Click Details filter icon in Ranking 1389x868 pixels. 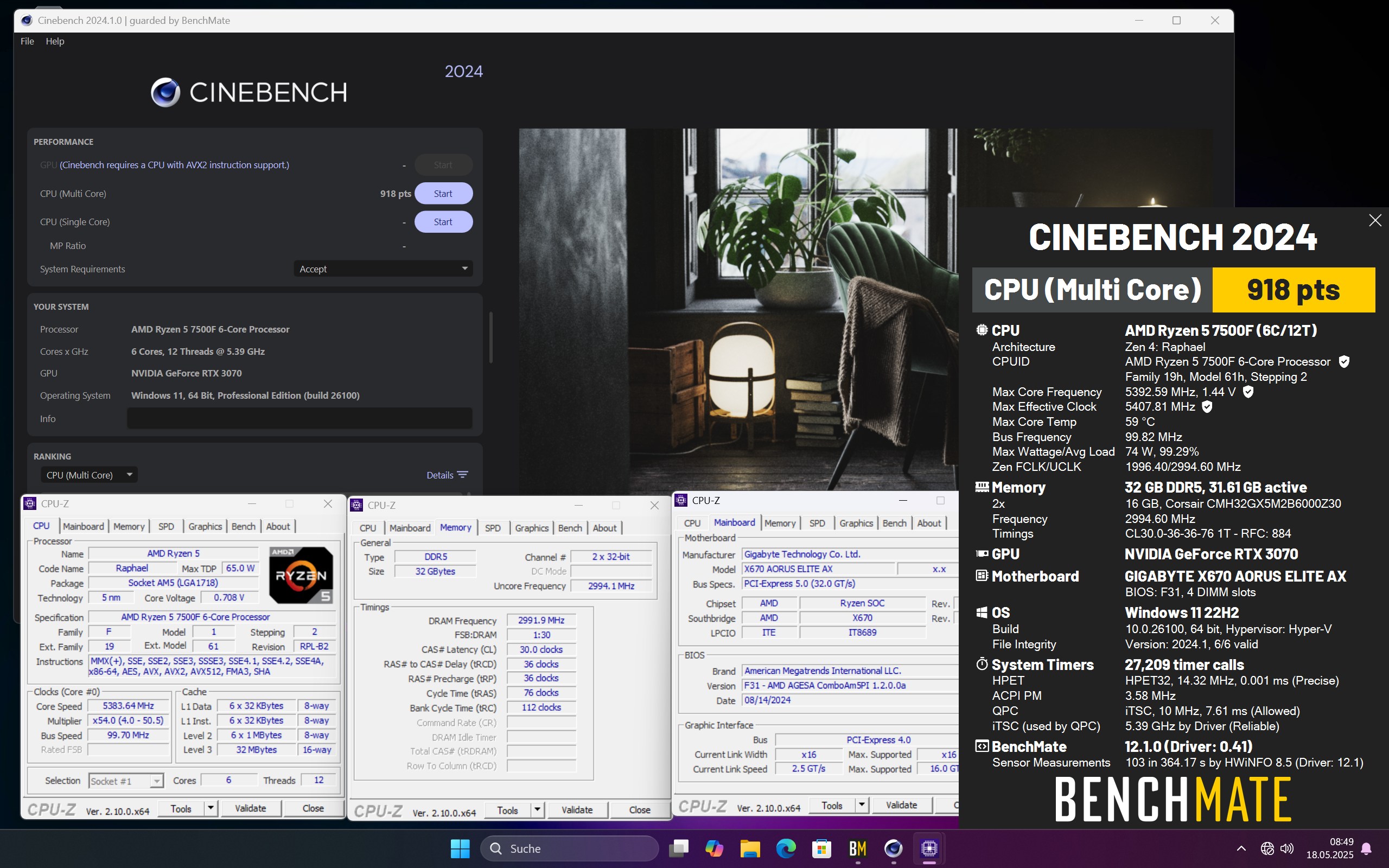(463, 475)
